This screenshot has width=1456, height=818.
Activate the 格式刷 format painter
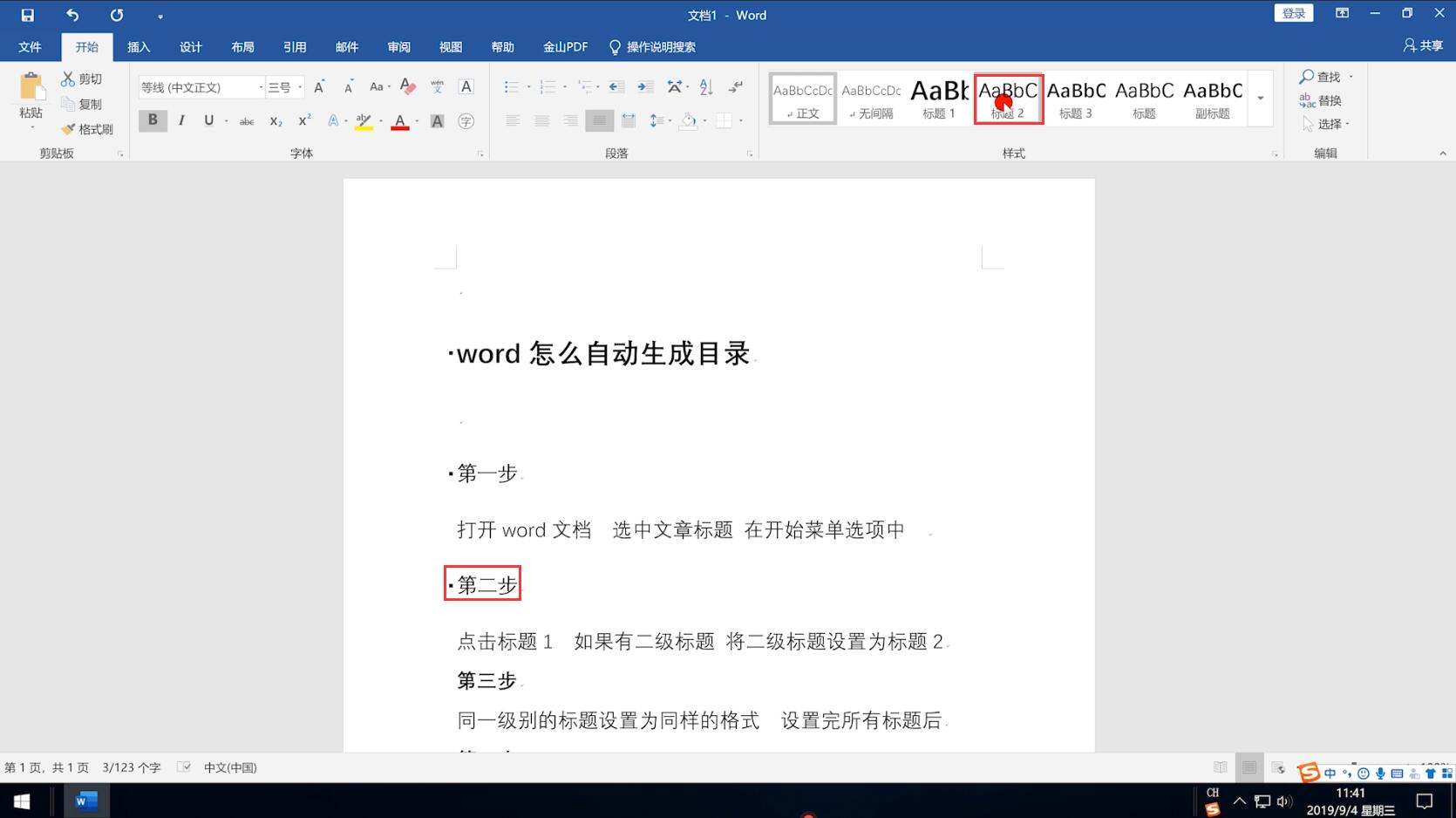tap(87, 129)
